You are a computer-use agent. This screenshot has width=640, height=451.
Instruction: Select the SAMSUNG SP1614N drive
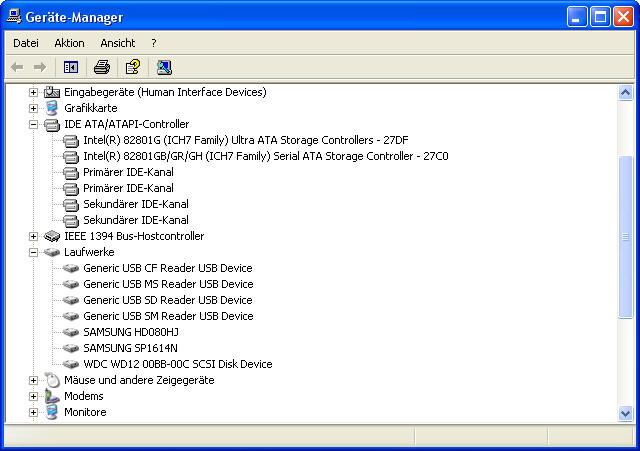pyautogui.click(x=131, y=348)
